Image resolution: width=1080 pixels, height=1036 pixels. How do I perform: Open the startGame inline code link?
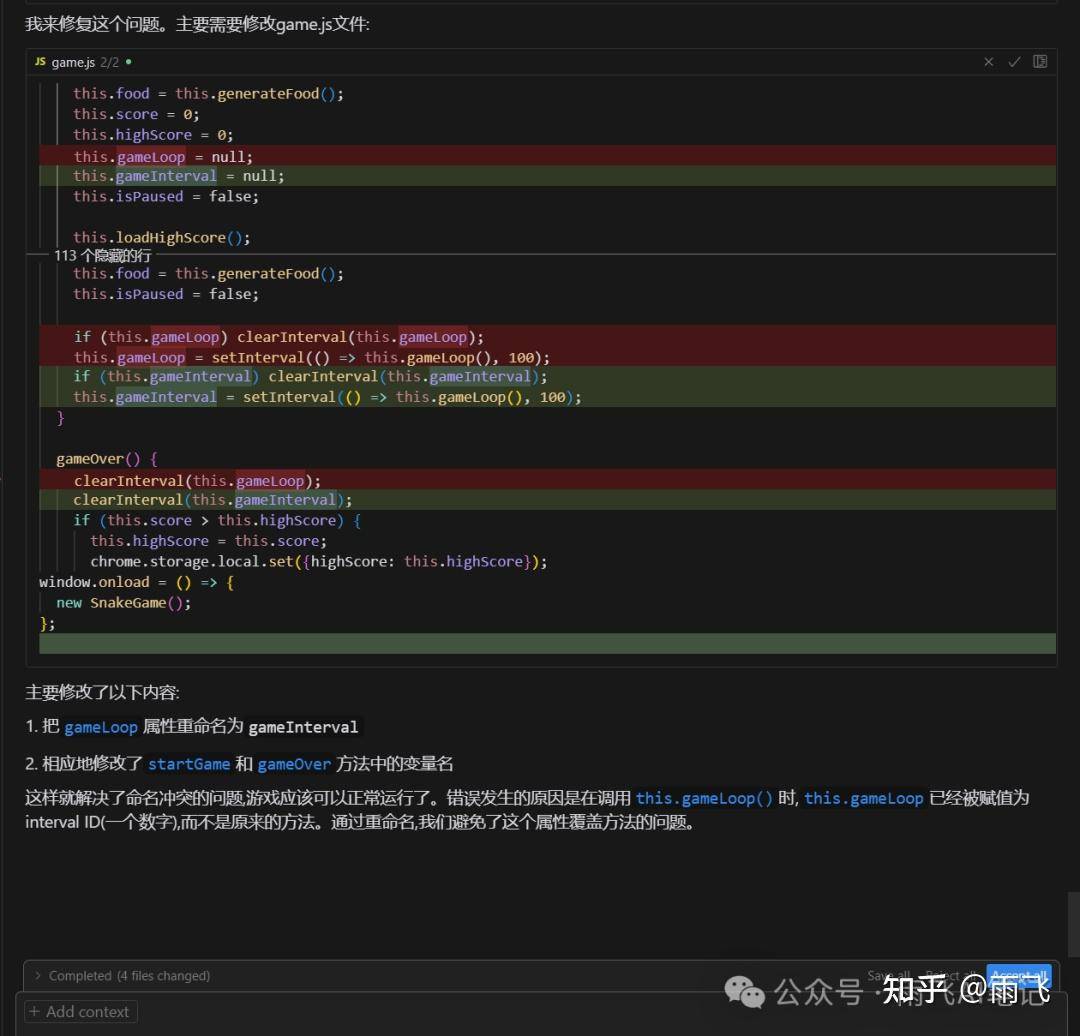coord(189,764)
